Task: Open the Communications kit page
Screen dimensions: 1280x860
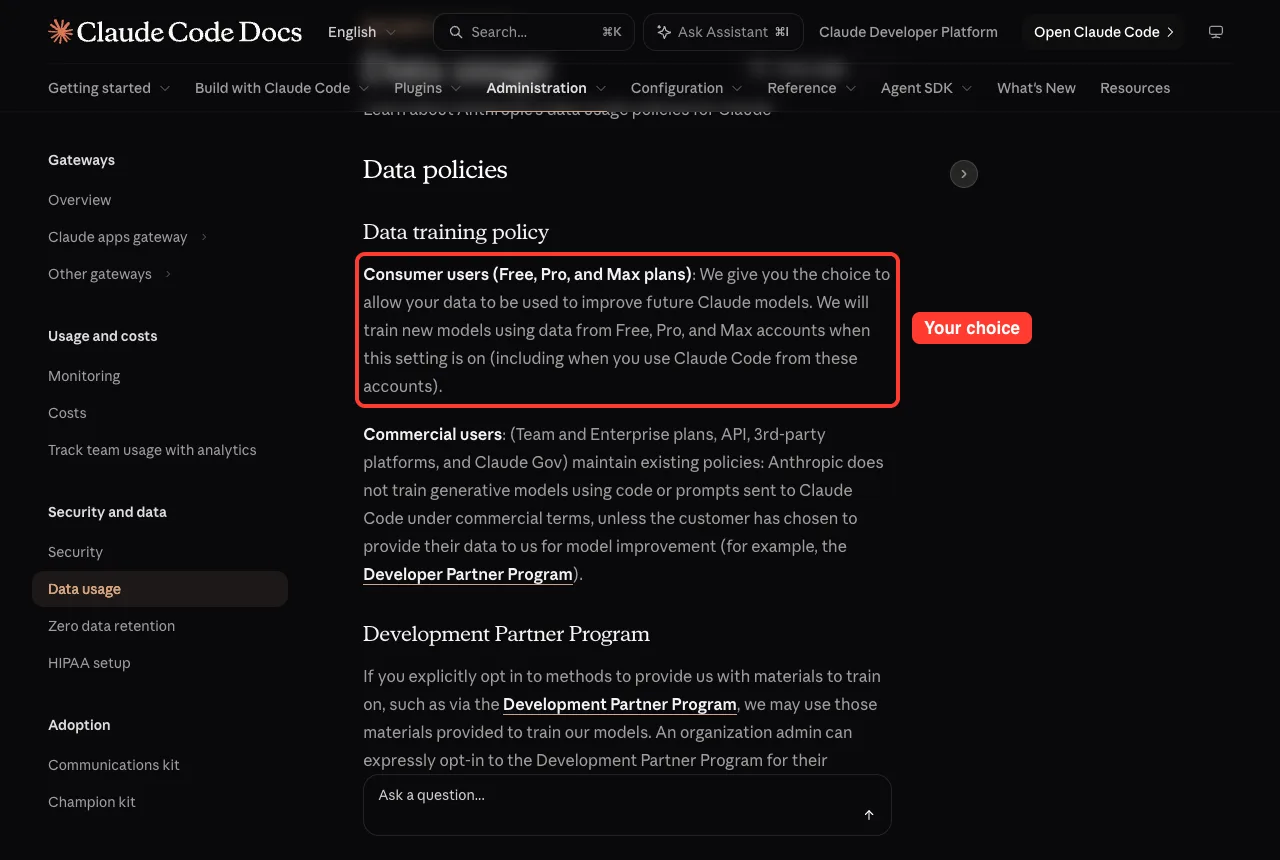Action: 114,765
